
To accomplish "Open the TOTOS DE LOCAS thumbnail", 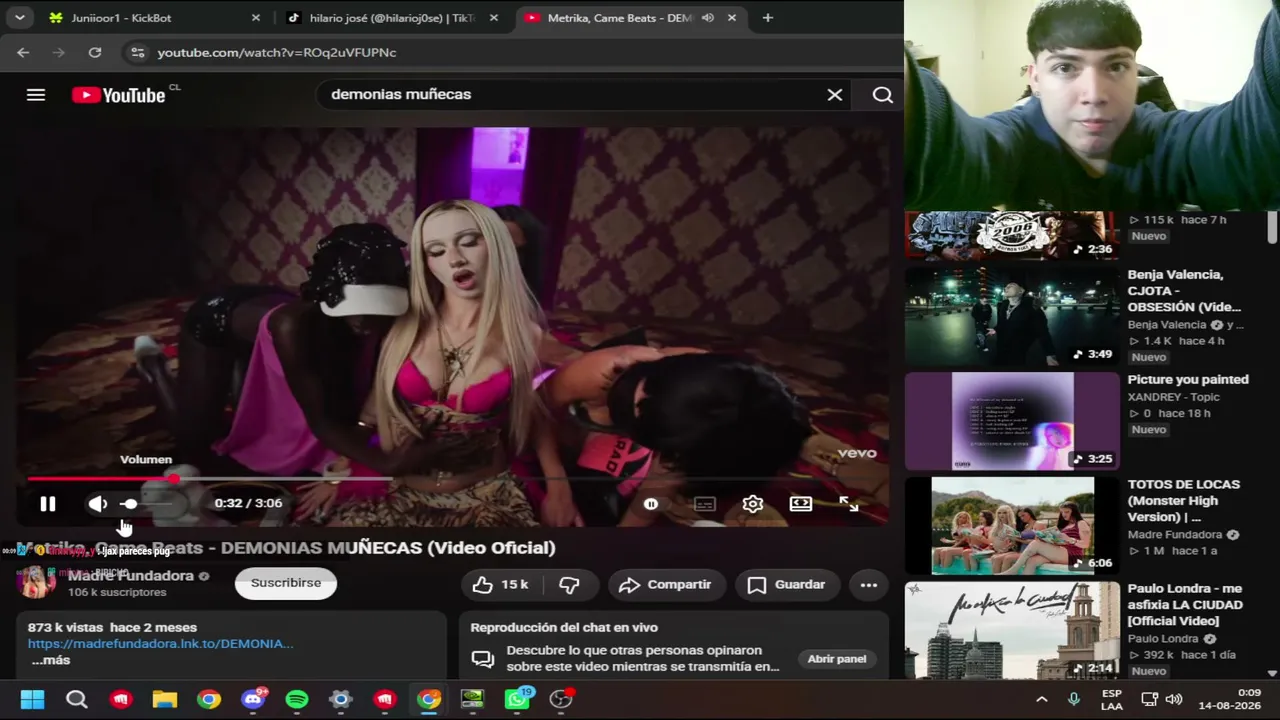I will (x=1012, y=526).
